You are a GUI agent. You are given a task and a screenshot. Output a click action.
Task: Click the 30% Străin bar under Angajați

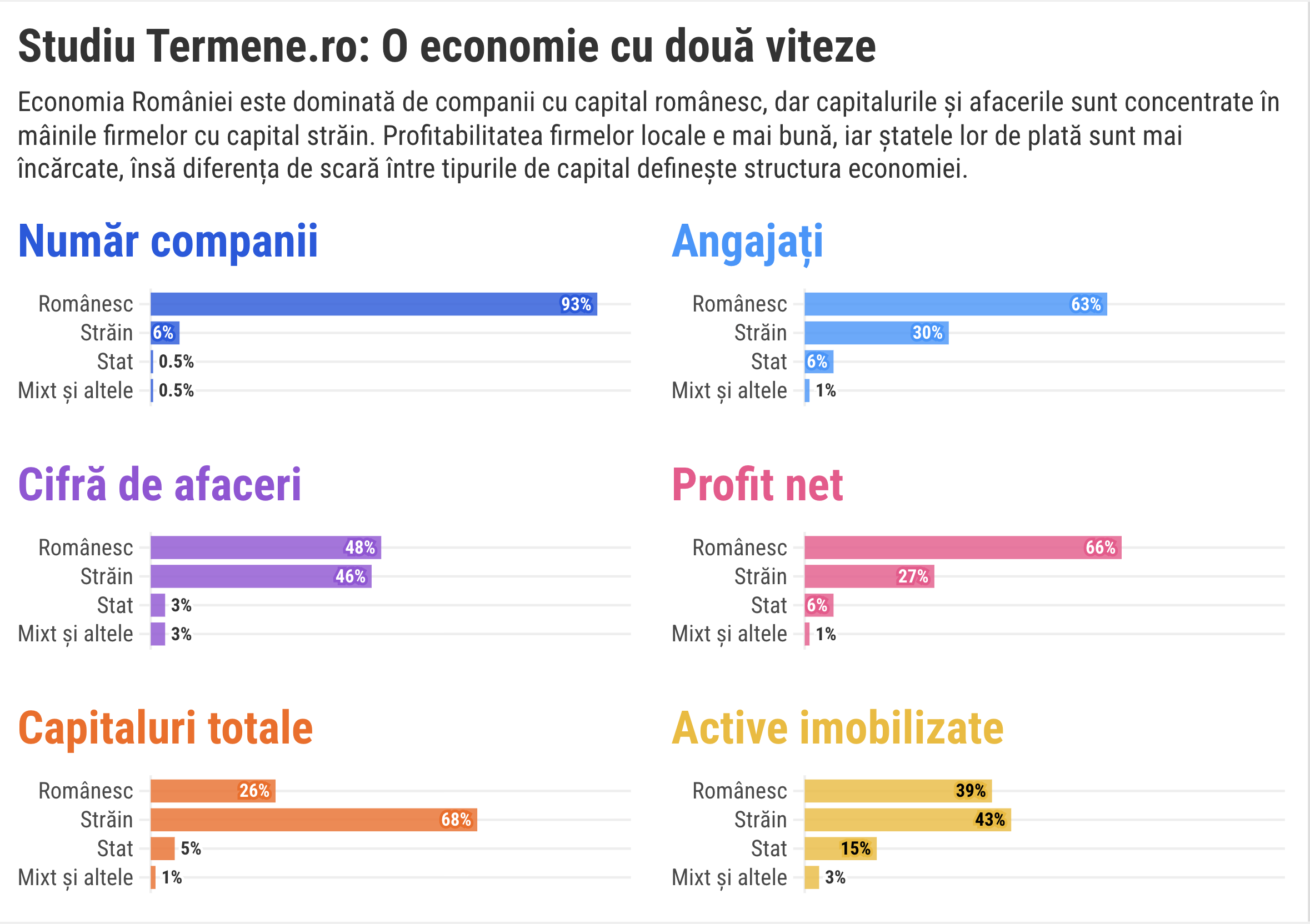click(876, 333)
